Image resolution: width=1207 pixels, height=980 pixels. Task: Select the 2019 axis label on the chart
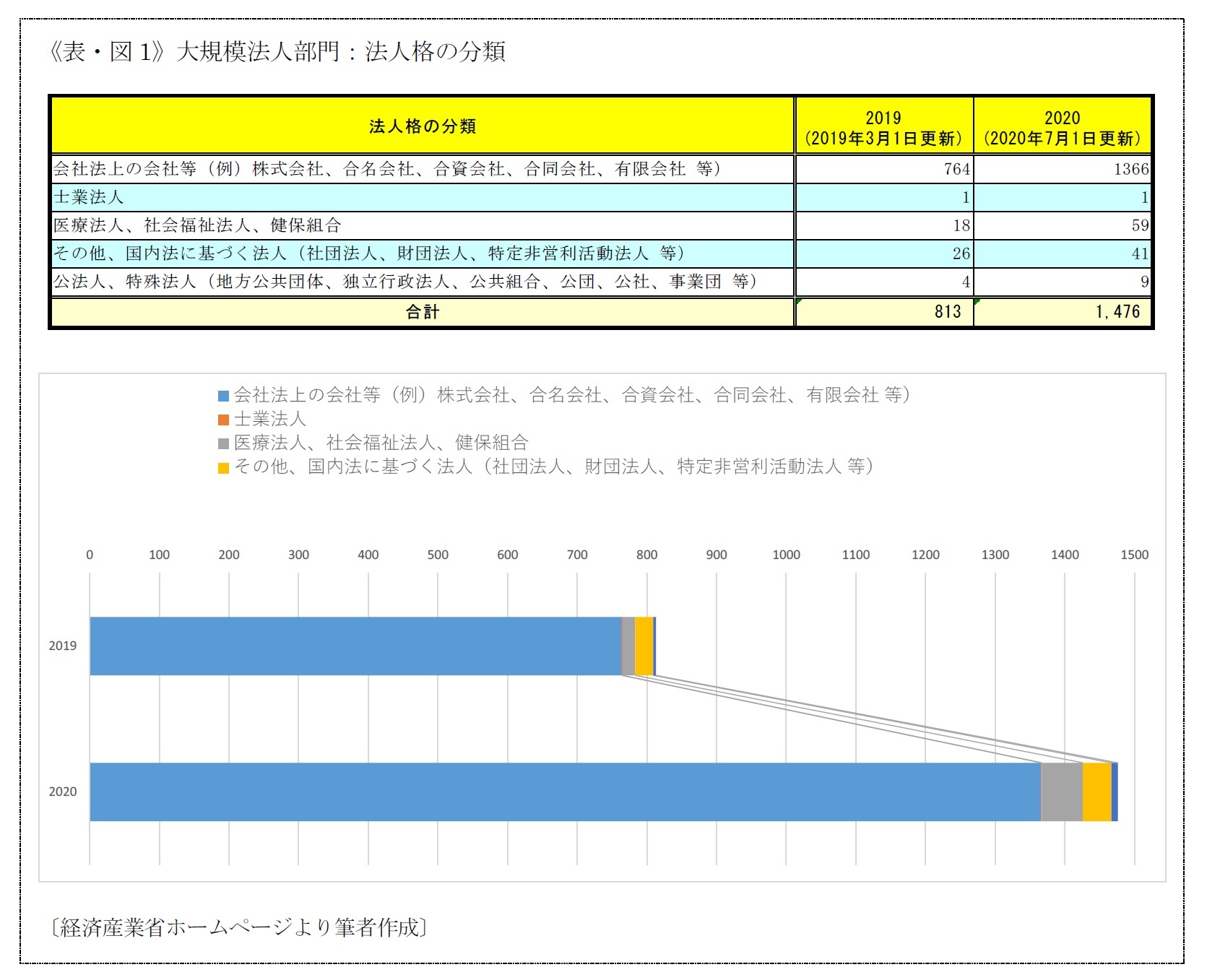64,645
